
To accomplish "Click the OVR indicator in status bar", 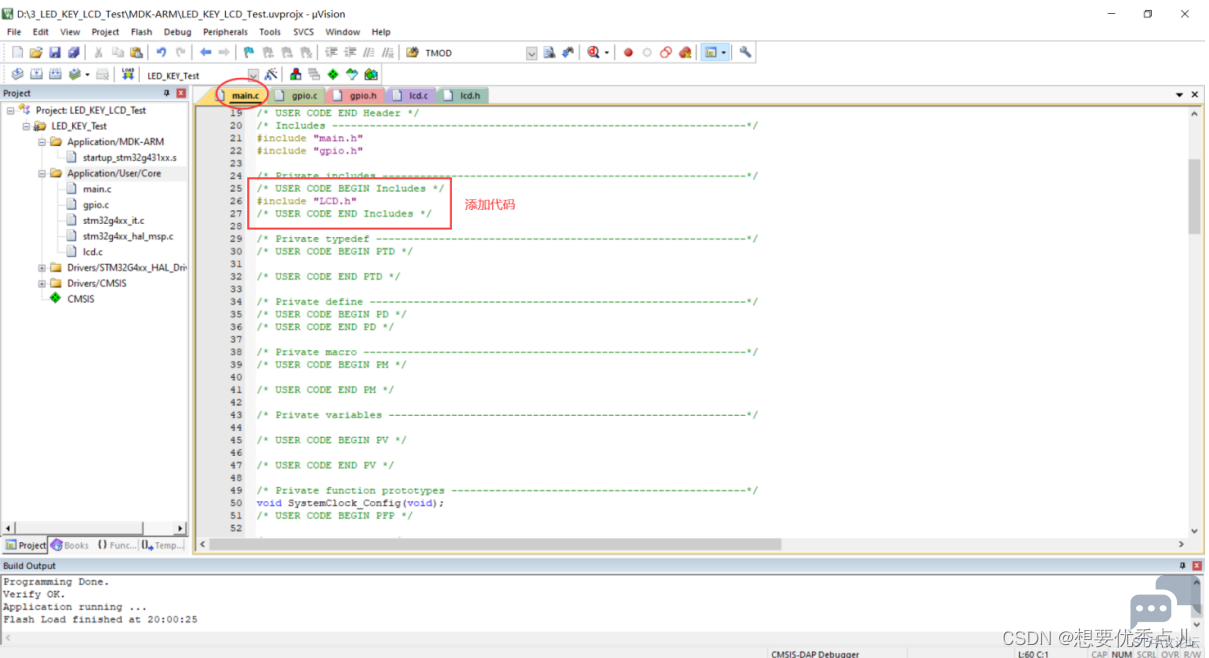I will (x=1169, y=654).
